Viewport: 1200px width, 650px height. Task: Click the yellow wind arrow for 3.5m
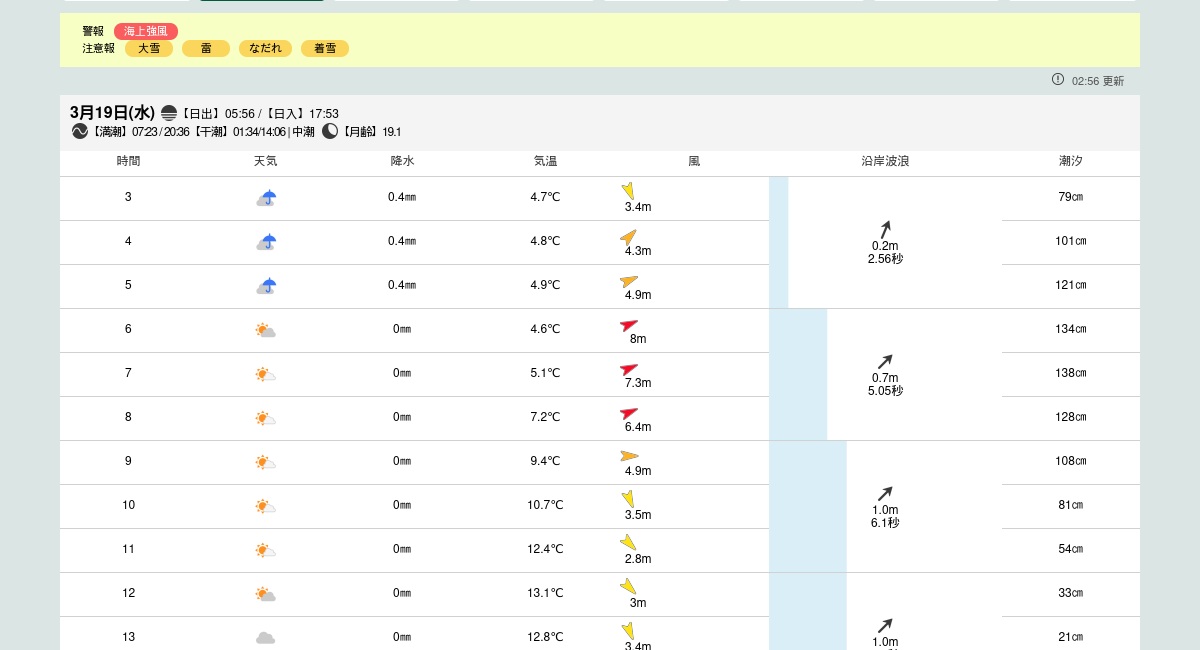pyautogui.click(x=629, y=499)
